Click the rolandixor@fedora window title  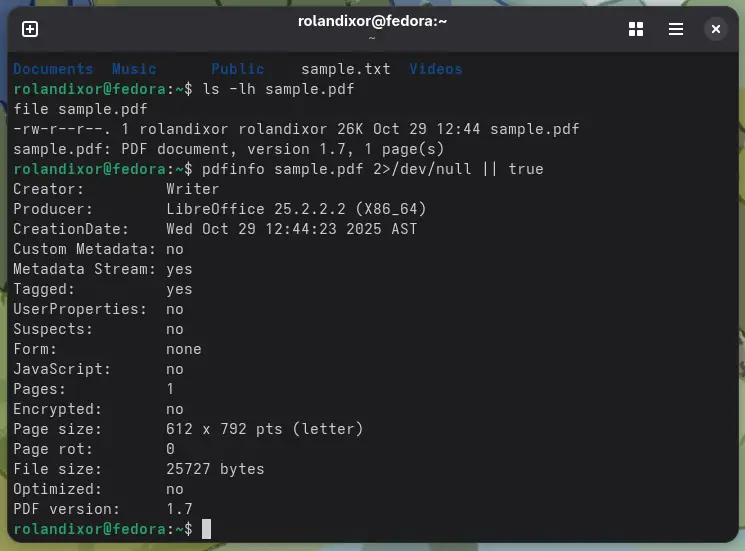coord(372,21)
